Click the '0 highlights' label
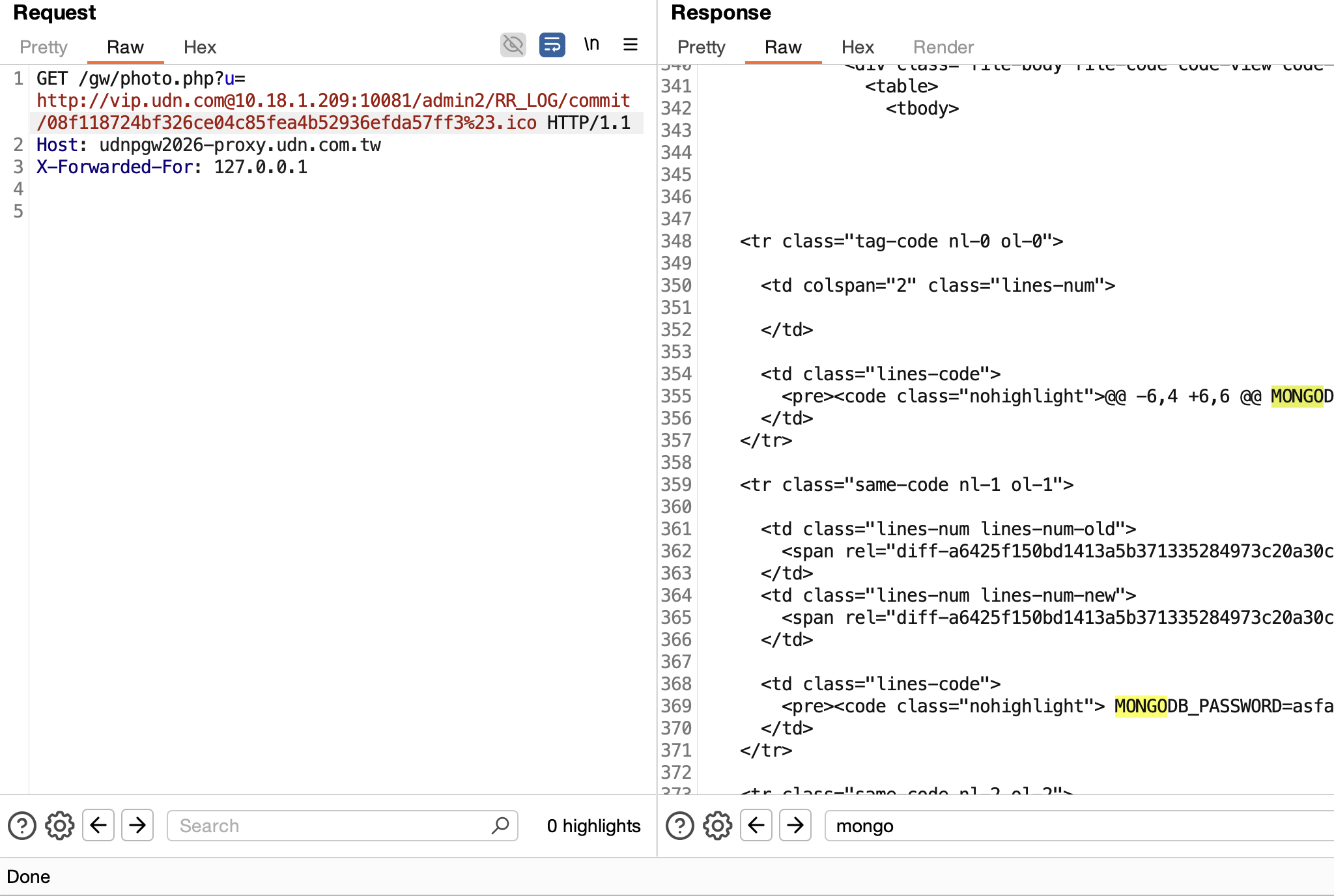 pyautogui.click(x=594, y=826)
